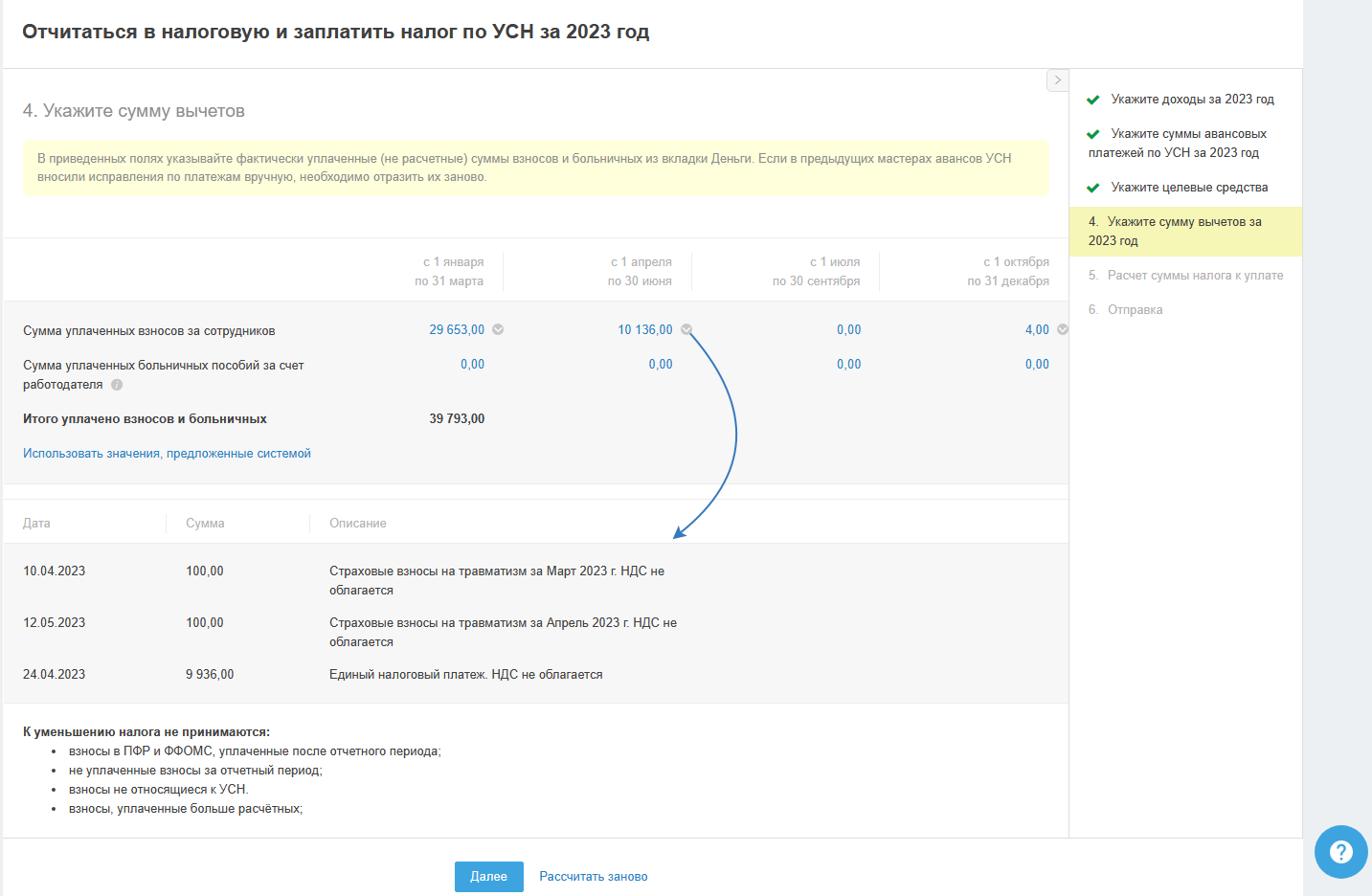Collapse details arrow beside 10 136,00

pos(686,329)
